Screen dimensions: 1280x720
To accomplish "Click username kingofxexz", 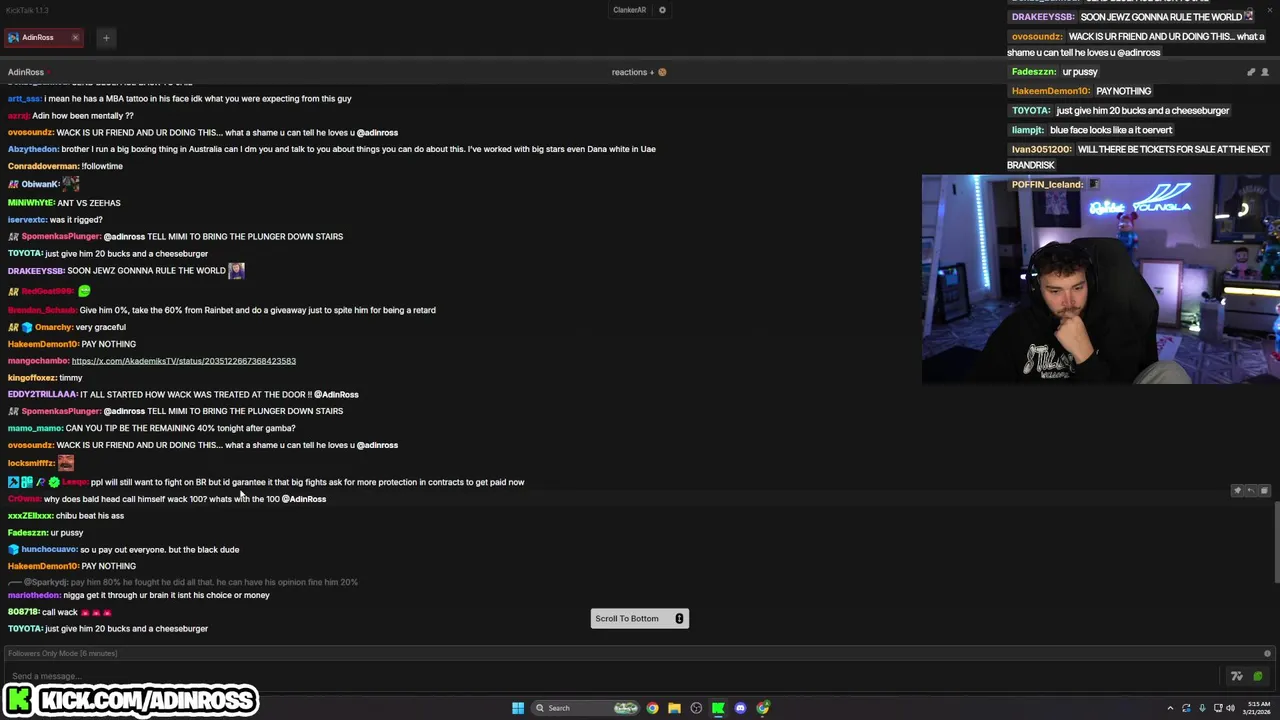I will click(x=31, y=378).
